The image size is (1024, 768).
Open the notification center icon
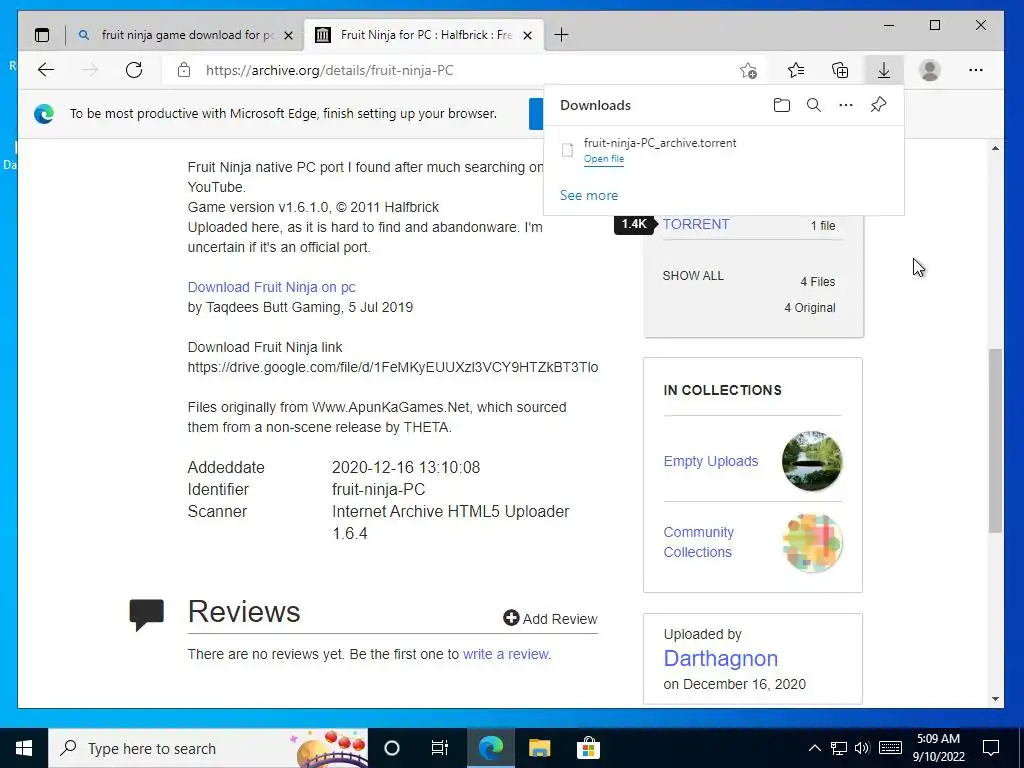991,748
